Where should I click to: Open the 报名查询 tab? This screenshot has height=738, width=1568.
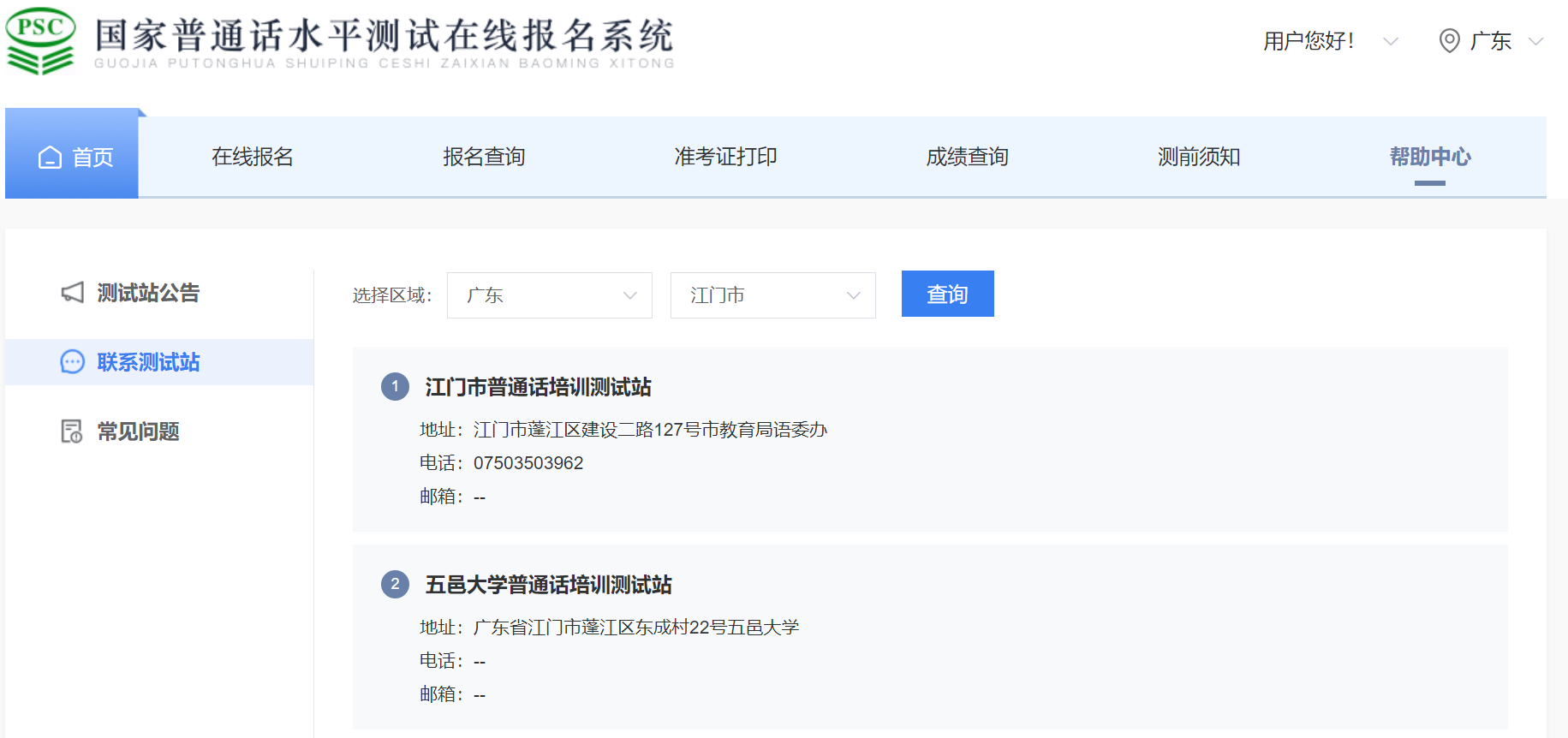(484, 157)
